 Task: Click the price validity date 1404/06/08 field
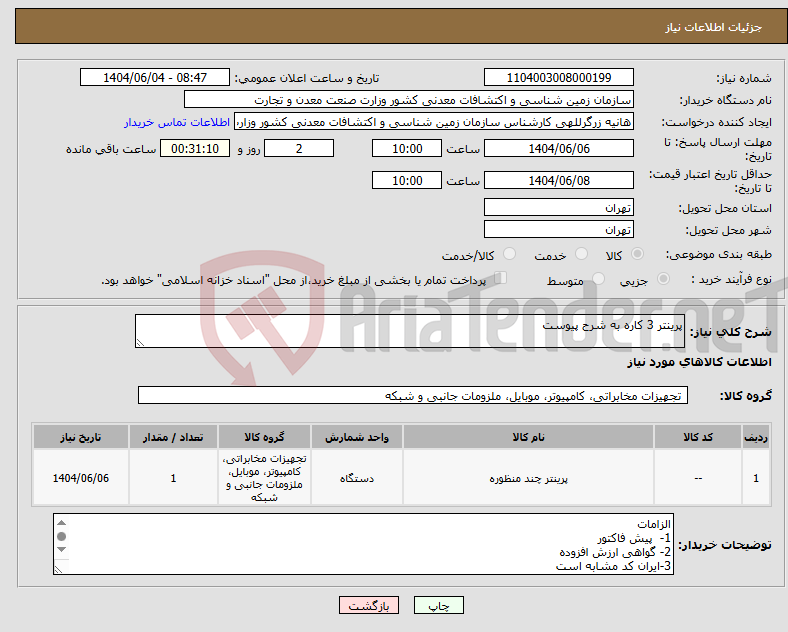558,180
